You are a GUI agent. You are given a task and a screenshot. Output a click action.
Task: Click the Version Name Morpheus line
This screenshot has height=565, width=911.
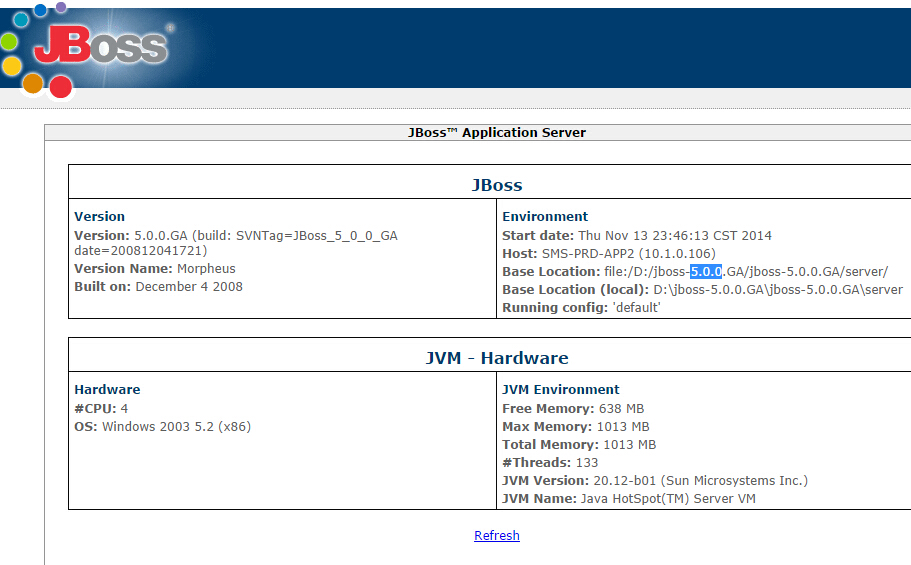(155, 269)
